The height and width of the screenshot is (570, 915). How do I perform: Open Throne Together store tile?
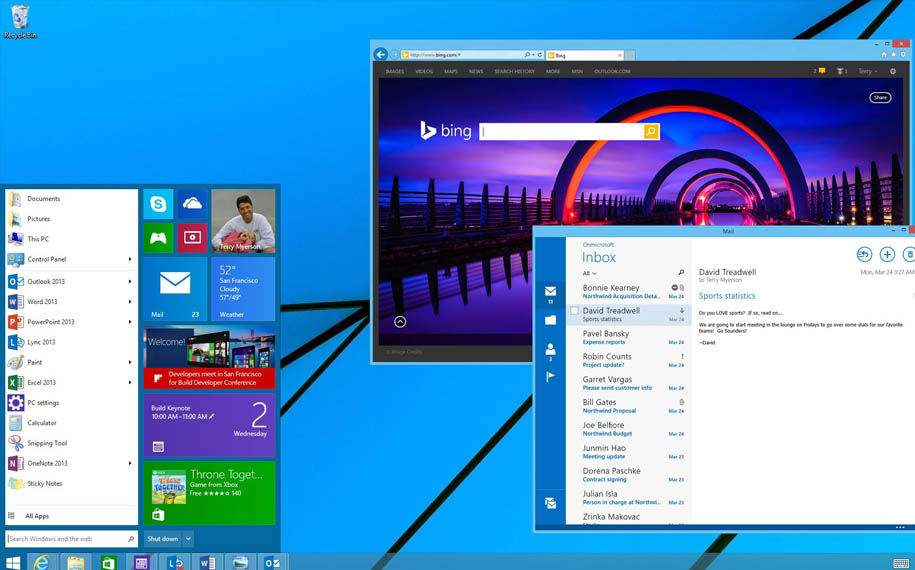tap(209, 493)
